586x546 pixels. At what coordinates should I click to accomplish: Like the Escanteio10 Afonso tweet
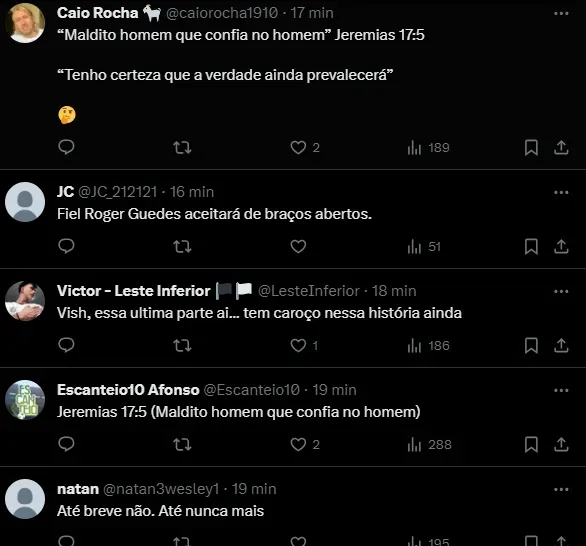298,444
